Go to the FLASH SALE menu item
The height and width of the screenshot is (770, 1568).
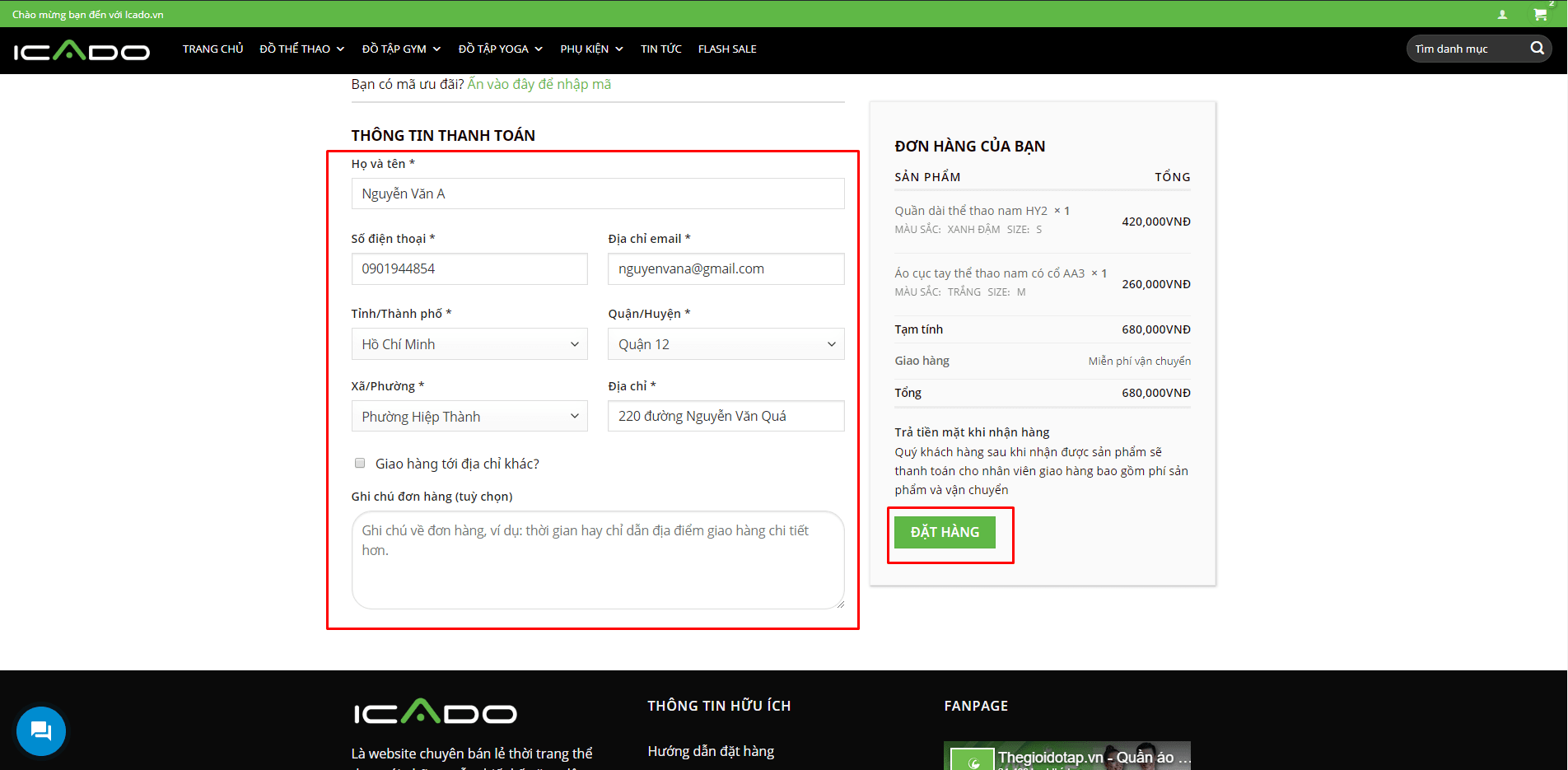727,49
